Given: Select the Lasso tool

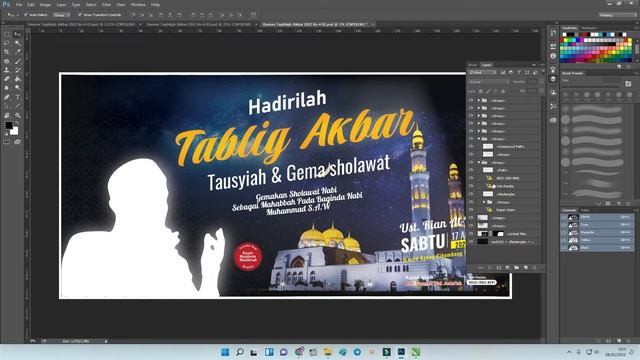Looking at the screenshot, I should 7,43.
